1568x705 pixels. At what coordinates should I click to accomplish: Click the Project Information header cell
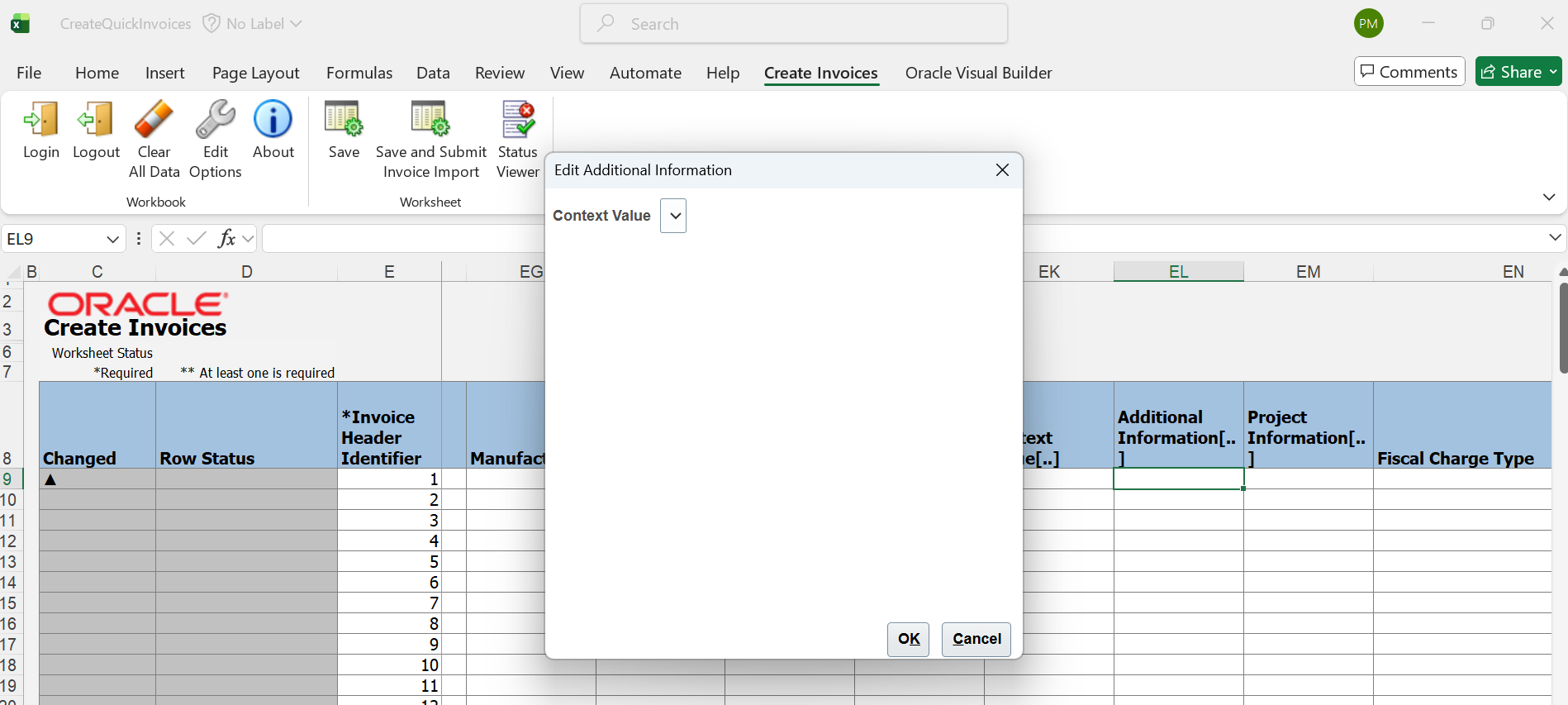pyautogui.click(x=1309, y=426)
